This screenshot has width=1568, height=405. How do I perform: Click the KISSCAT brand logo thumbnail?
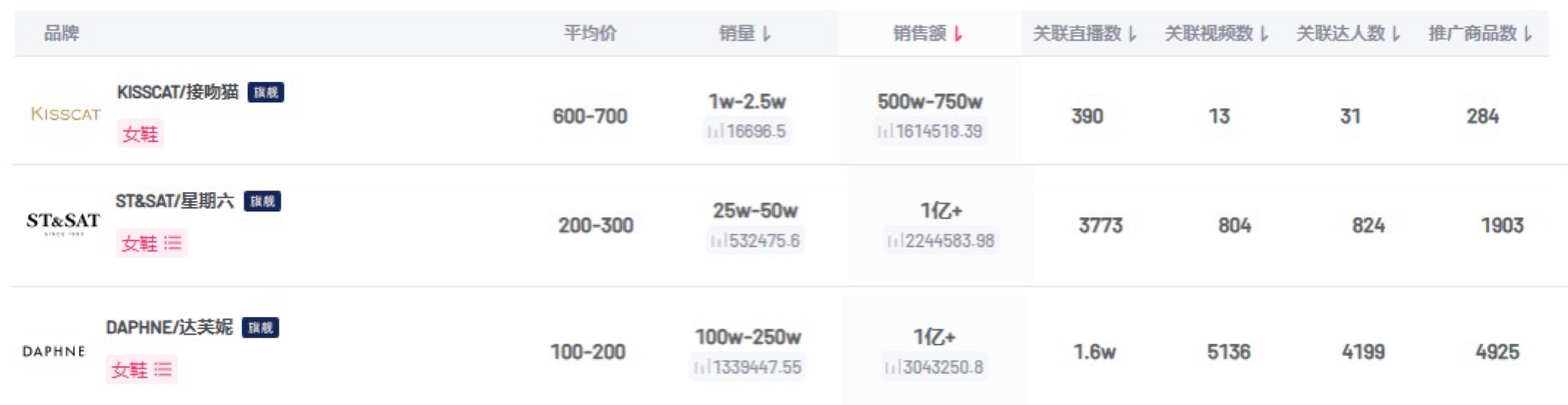click(x=65, y=114)
